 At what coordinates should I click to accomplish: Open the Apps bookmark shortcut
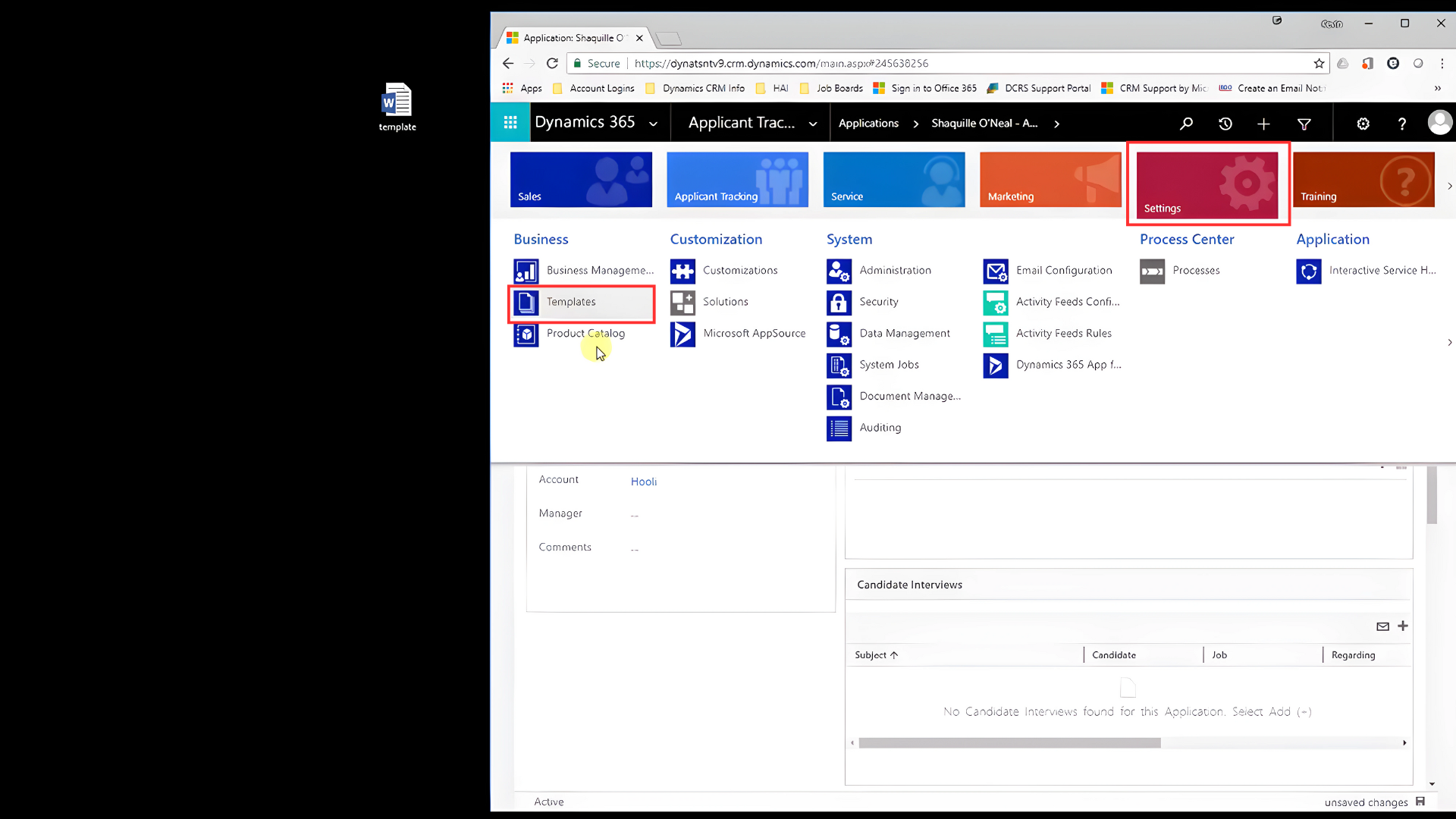pyautogui.click(x=522, y=89)
